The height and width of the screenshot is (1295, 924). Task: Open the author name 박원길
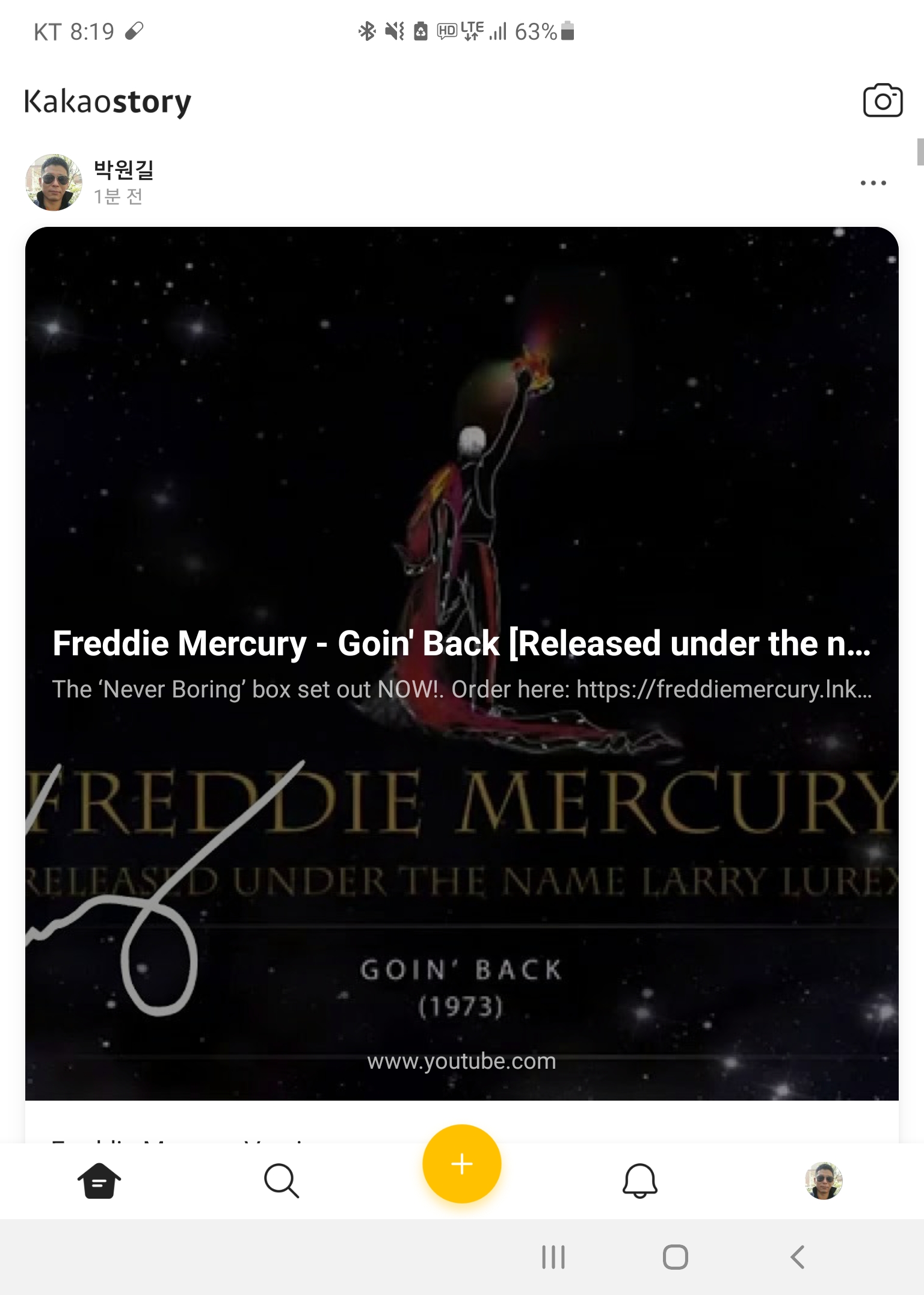pyautogui.click(x=124, y=170)
